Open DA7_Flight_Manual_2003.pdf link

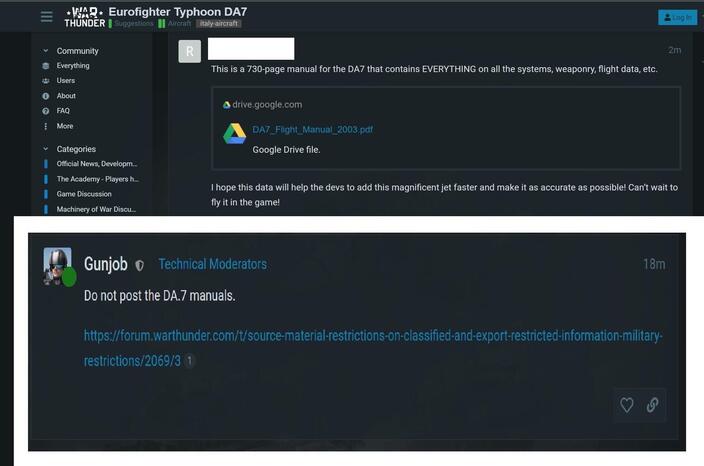pyautogui.click(x=312, y=130)
